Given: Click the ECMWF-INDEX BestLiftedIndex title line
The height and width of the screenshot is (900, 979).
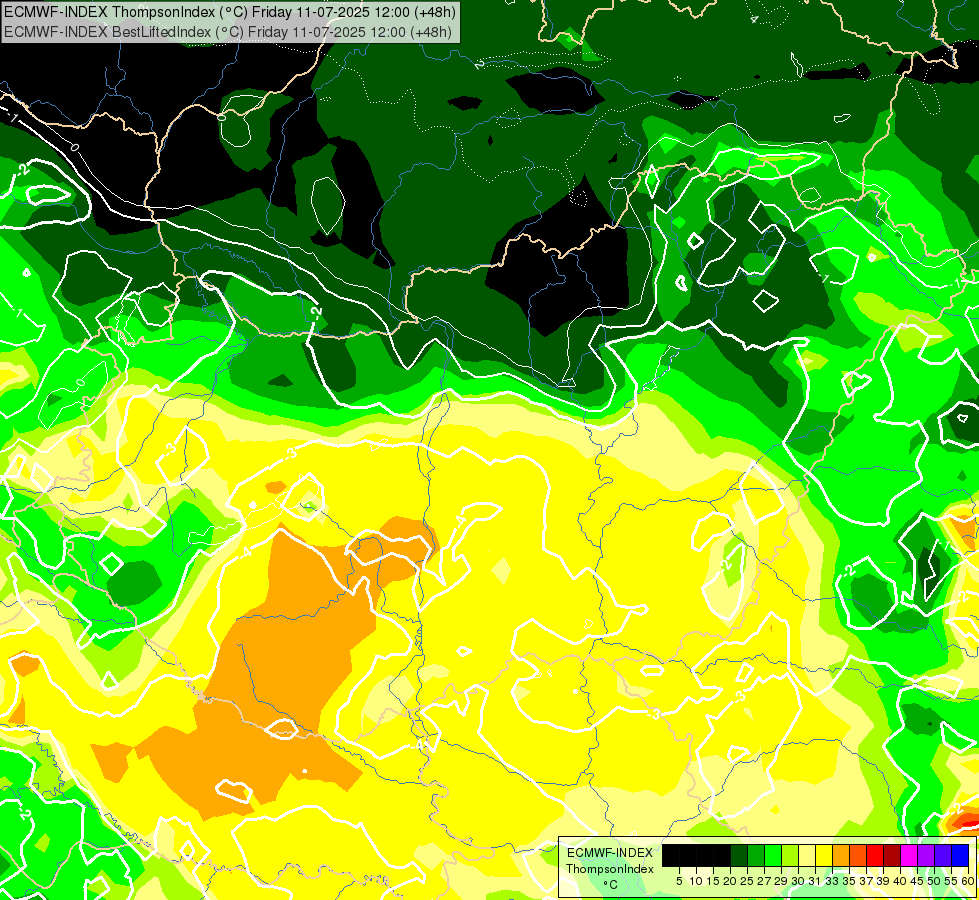Looking at the screenshot, I should click(227, 31).
